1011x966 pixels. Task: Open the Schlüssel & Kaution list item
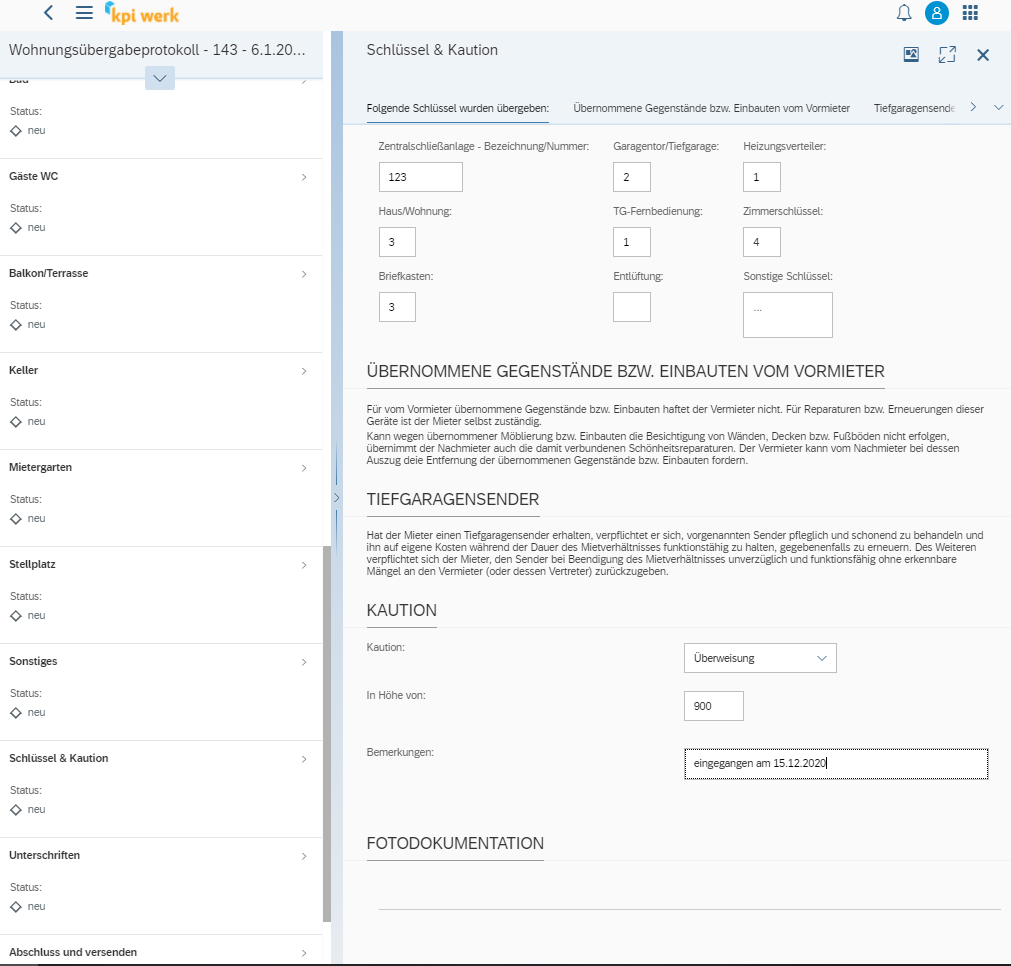coord(161,789)
